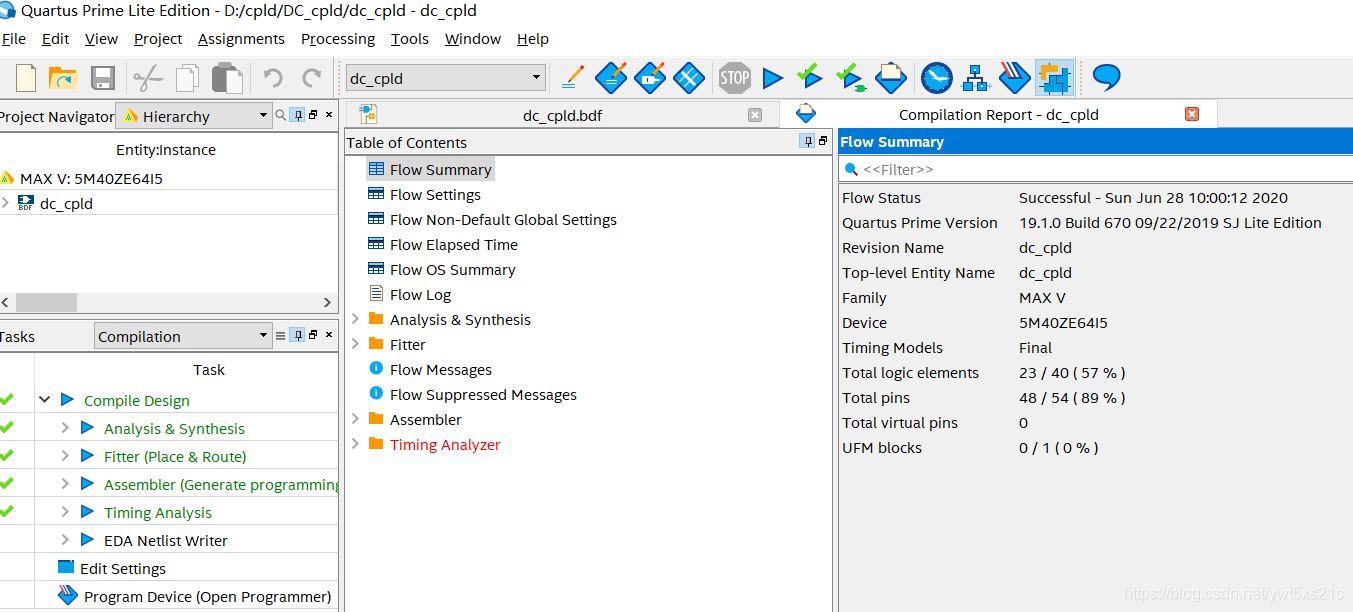This screenshot has height=612, width=1353.
Task: Click Program Device (Open Programmer) task
Action: point(207,596)
